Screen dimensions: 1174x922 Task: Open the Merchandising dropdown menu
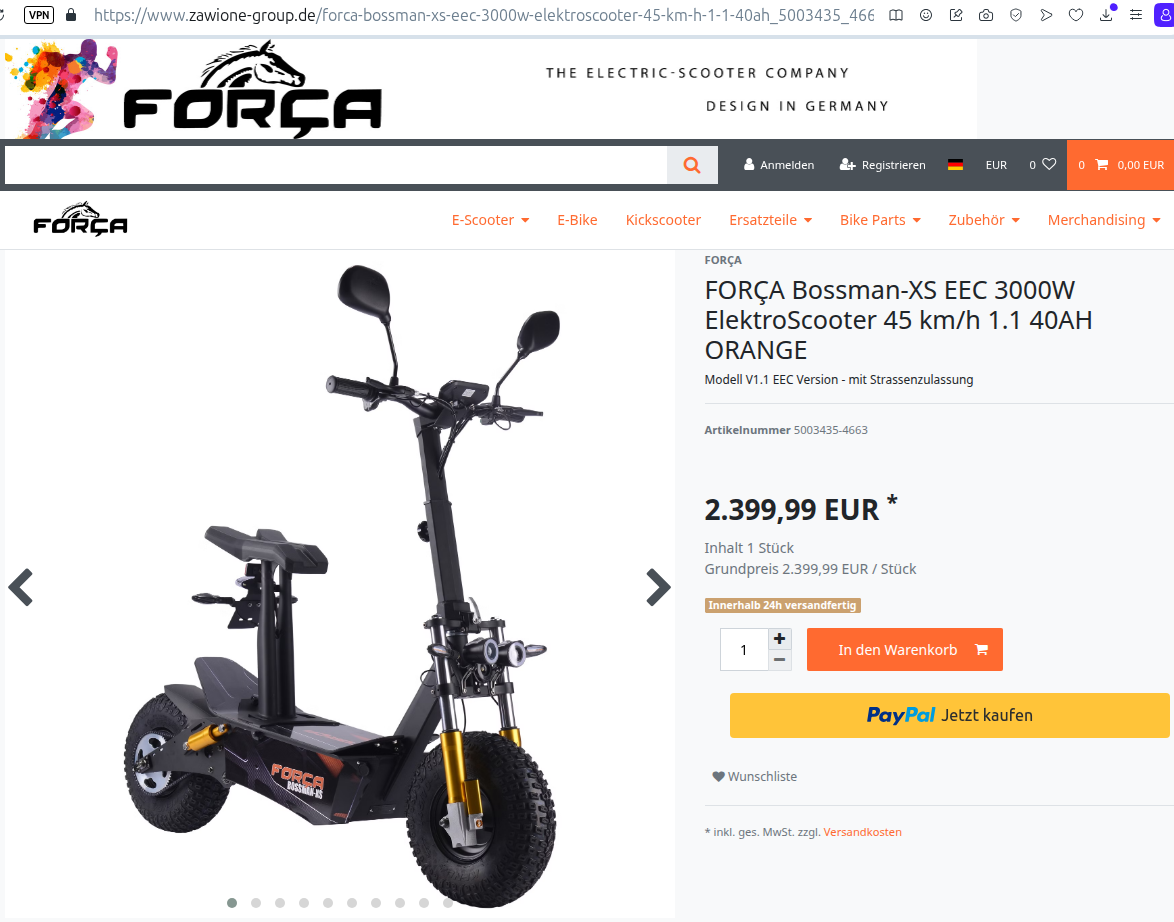(x=1104, y=220)
